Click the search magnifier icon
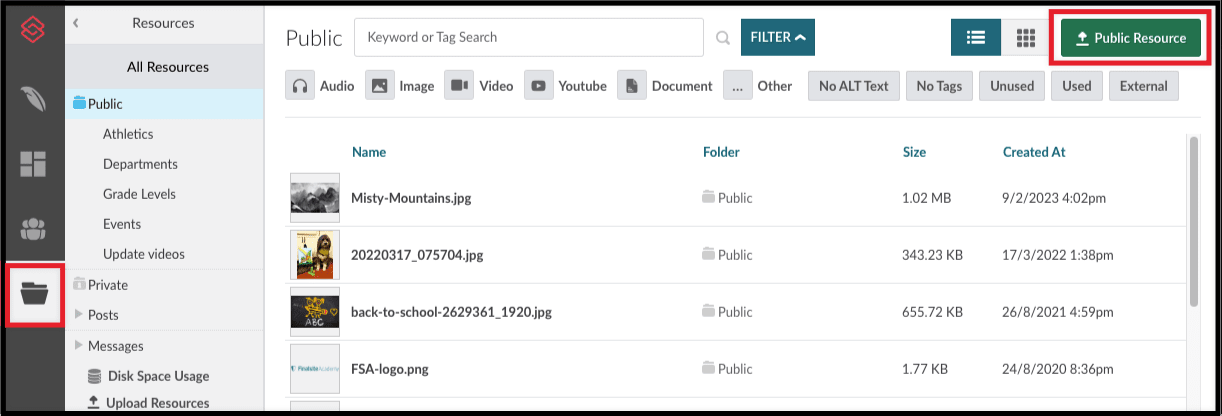The height and width of the screenshot is (416, 1222). tap(723, 38)
